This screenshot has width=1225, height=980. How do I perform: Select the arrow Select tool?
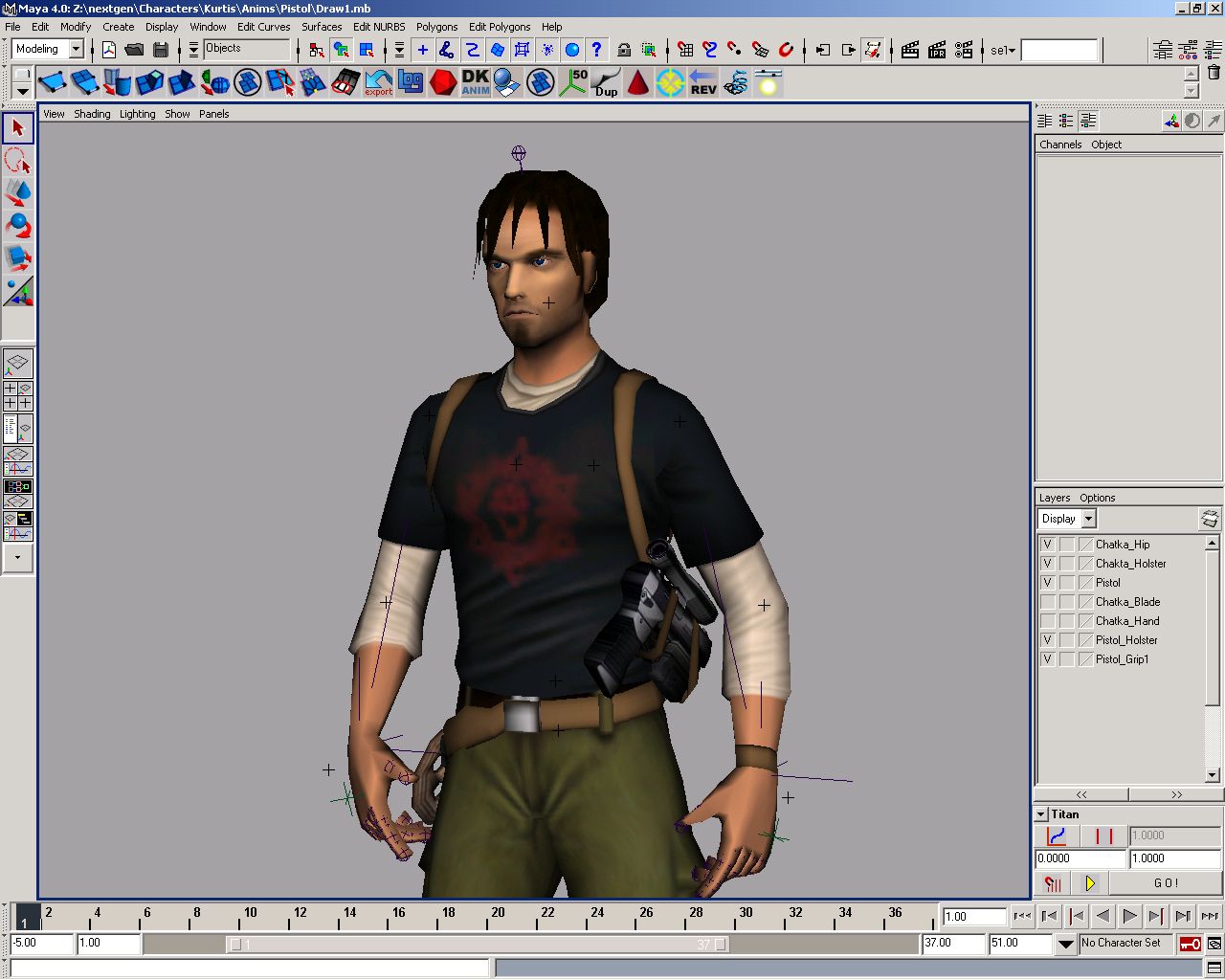click(x=18, y=128)
